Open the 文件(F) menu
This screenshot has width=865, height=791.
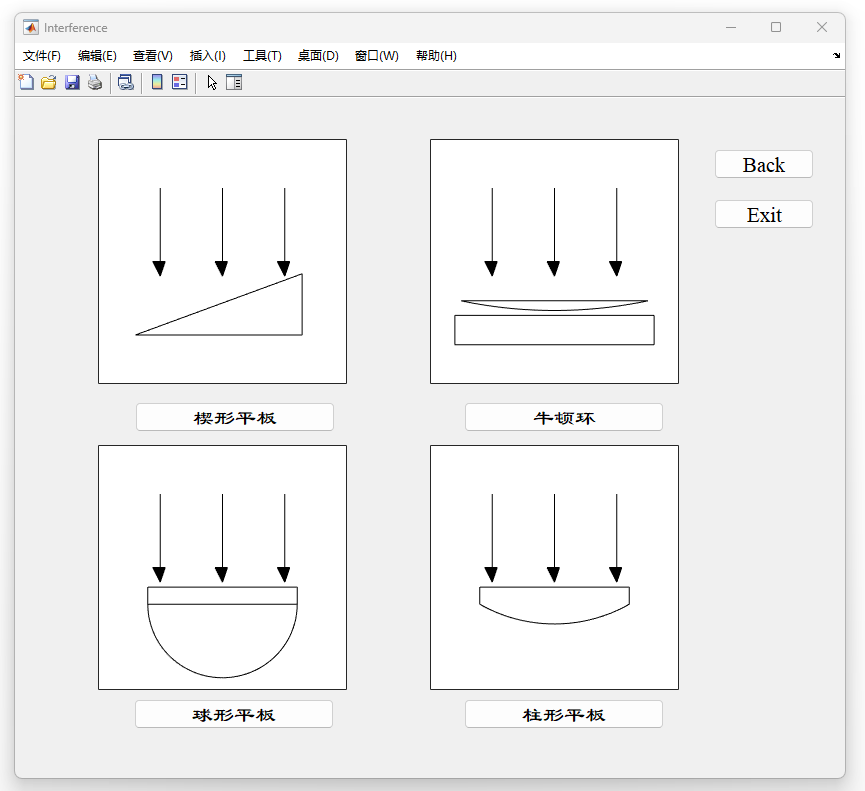coord(42,56)
